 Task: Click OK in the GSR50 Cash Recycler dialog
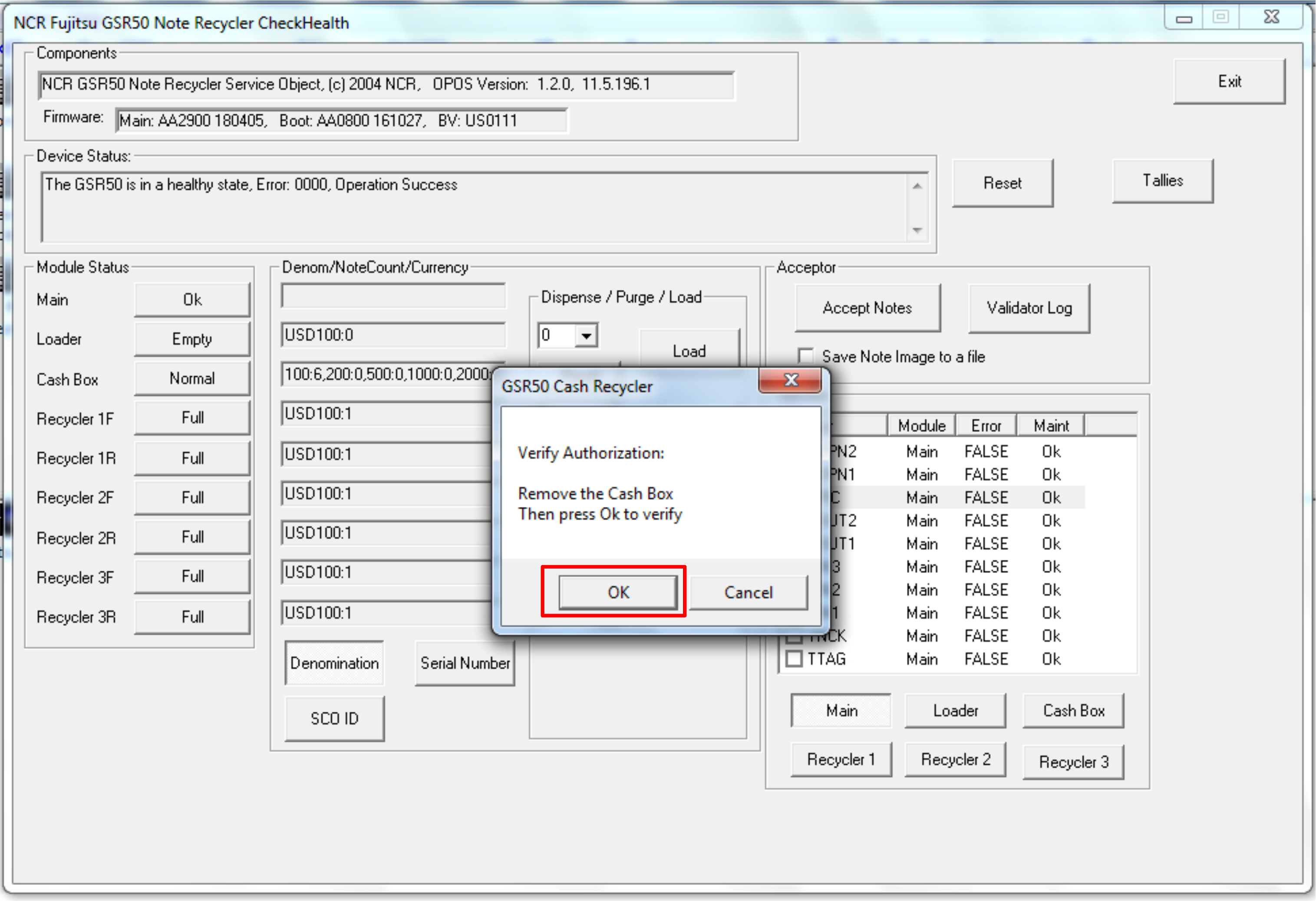click(x=618, y=592)
